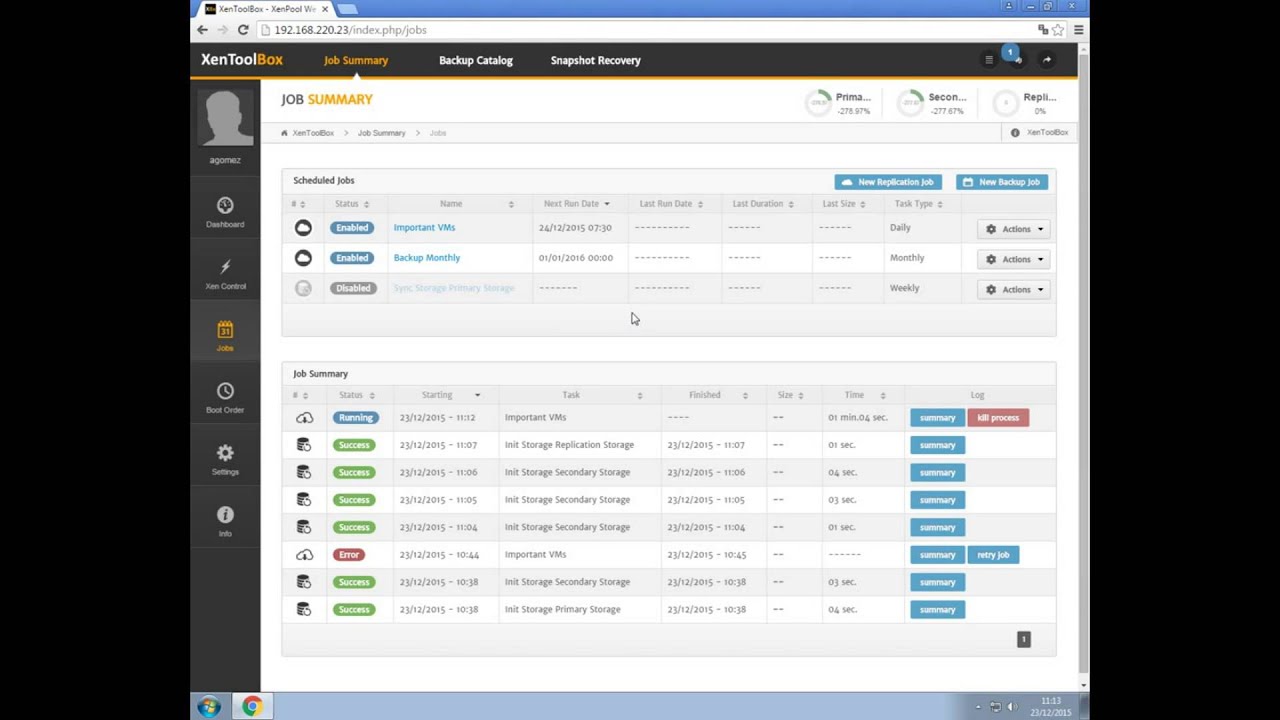Switch to Job Summary tab
1280x720 pixels.
[355, 60]
